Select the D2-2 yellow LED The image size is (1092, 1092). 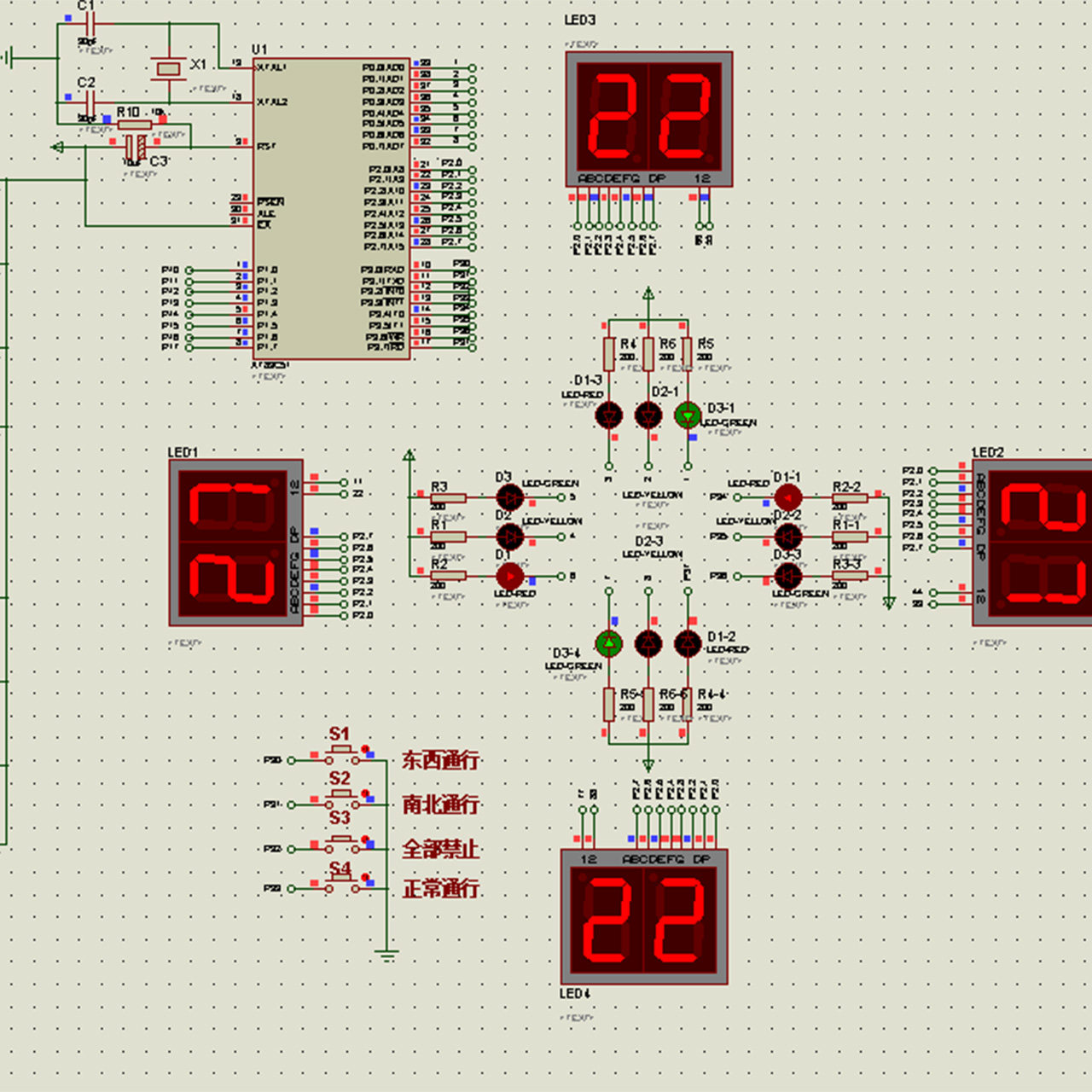pos(787,537)
